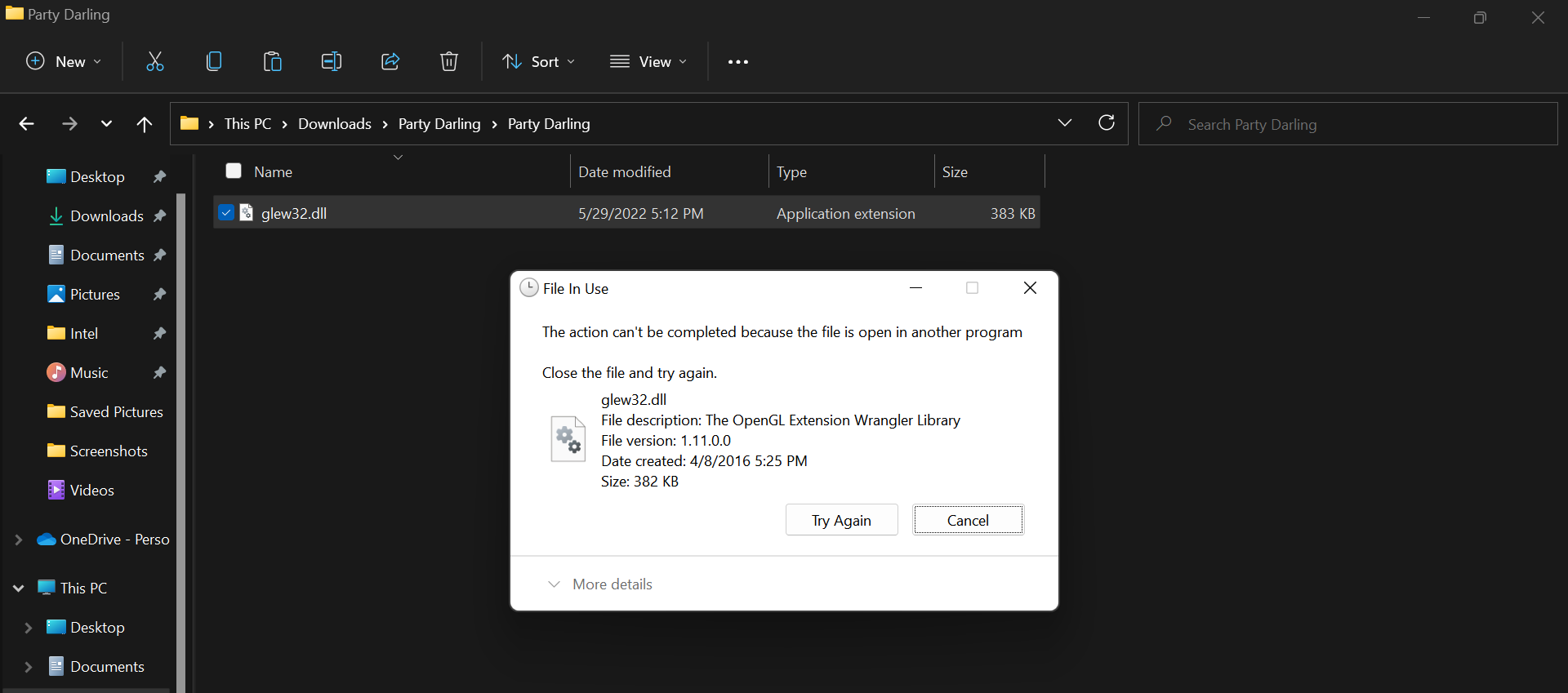Screen dimensions: 1568x693
Task: Uncheck the glew32.dll row checkbox
Action: coord(226,213)
